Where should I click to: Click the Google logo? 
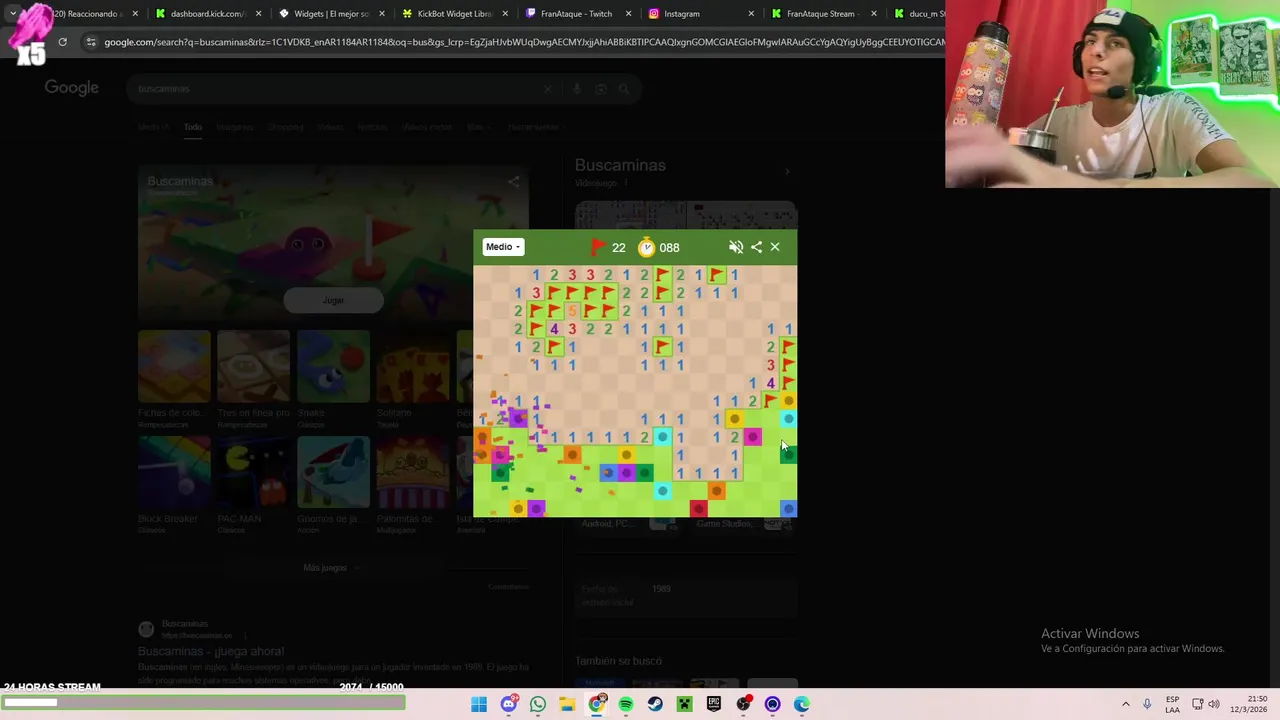point(72,88)
